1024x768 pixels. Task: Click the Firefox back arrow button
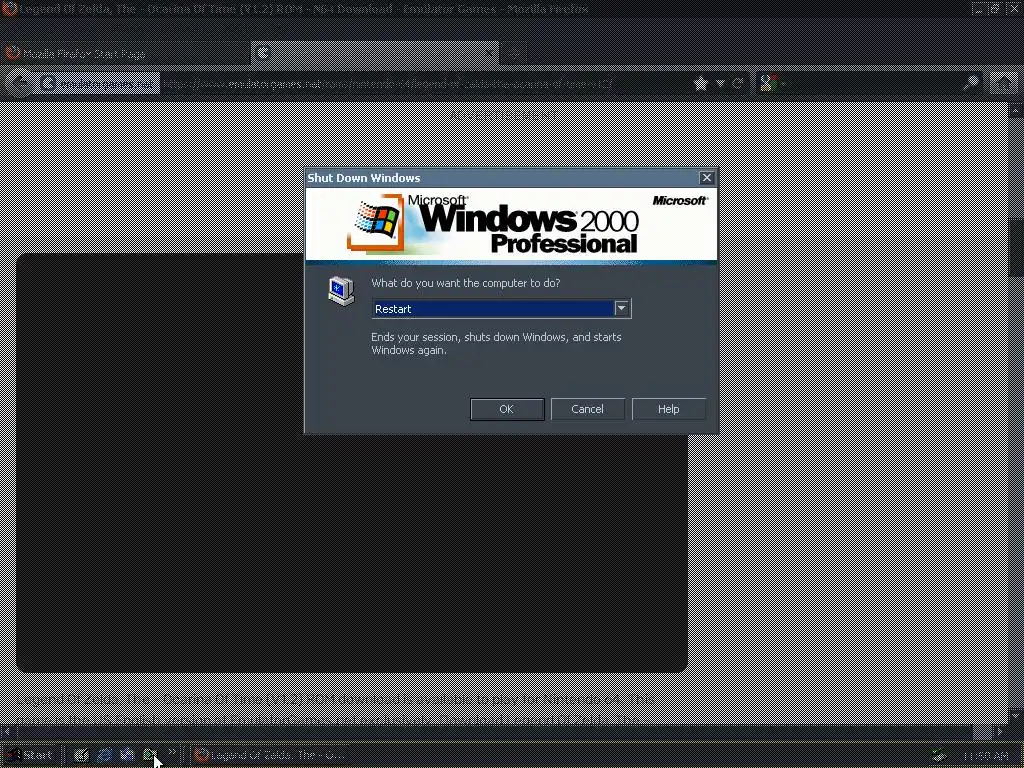coord(20,83)
